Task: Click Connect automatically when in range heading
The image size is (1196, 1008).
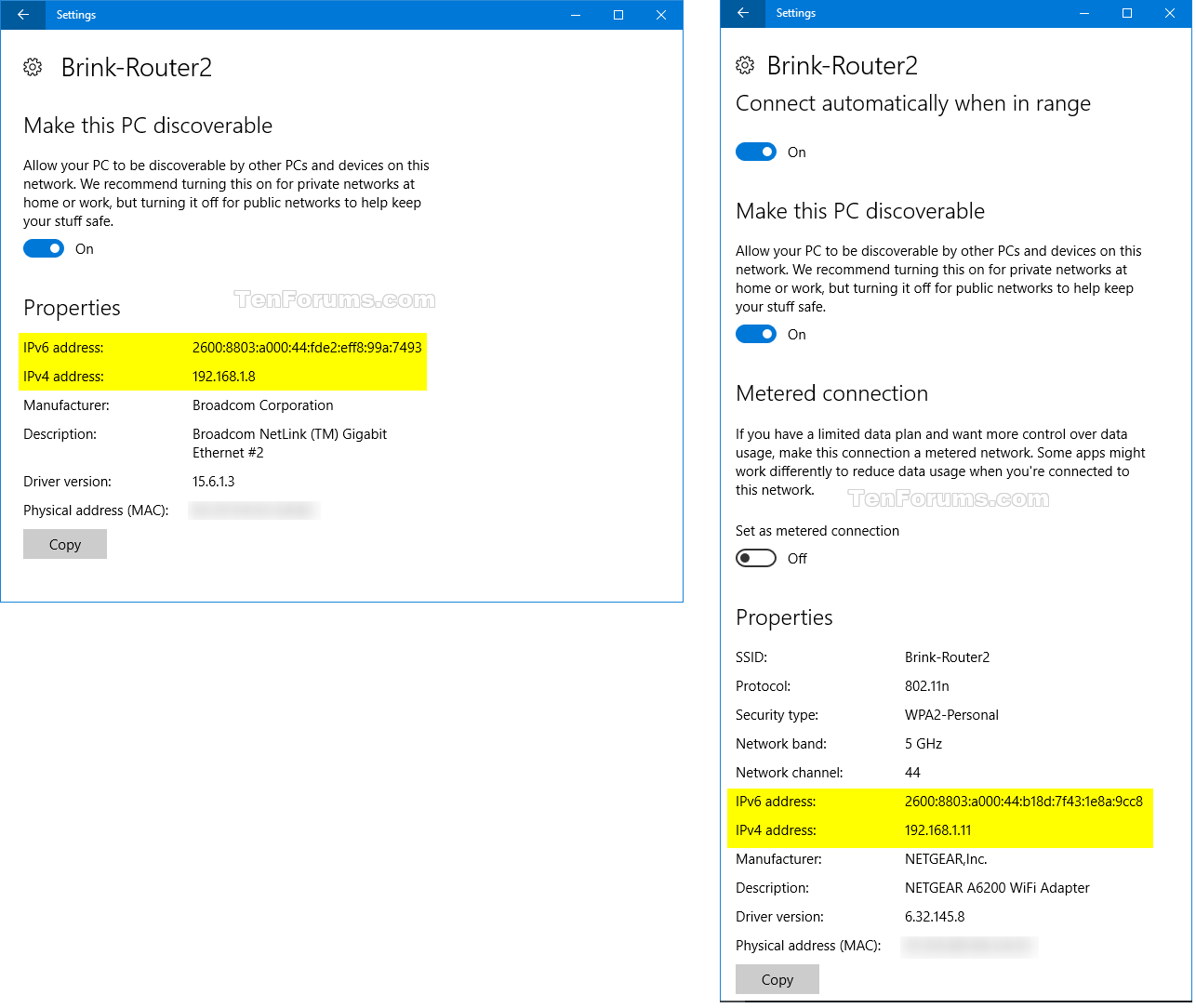Action: click(913, 103)
